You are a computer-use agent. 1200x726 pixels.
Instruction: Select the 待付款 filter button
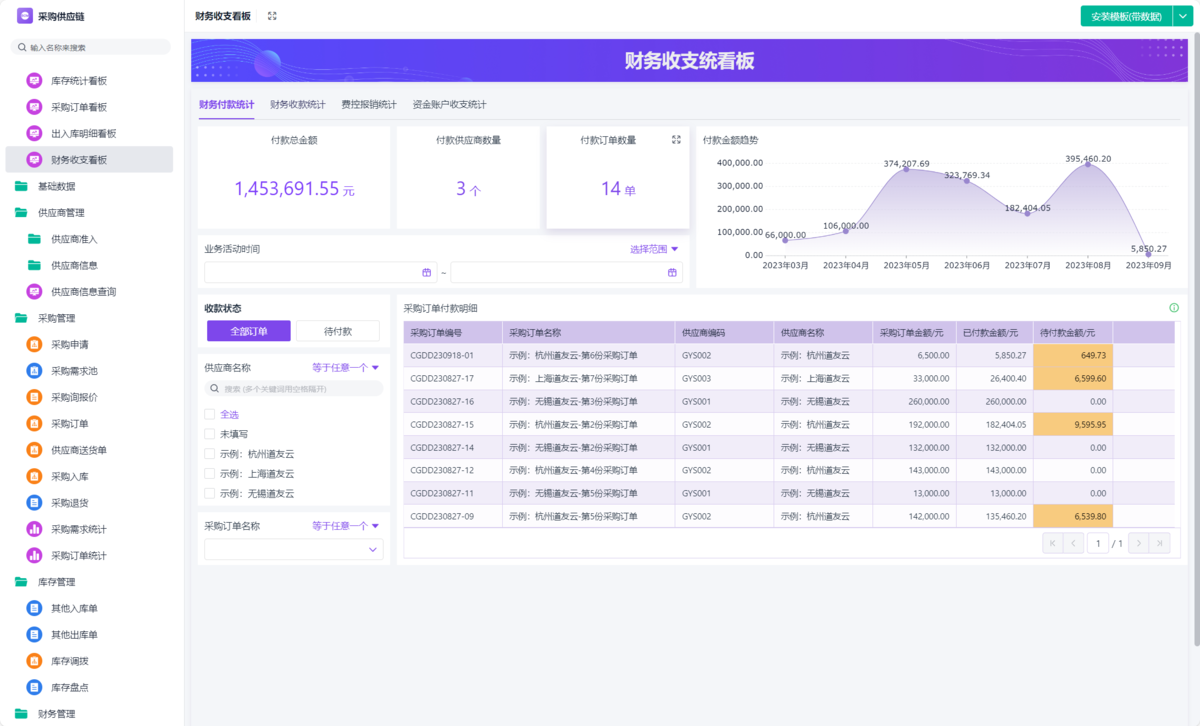click(338, 331)
